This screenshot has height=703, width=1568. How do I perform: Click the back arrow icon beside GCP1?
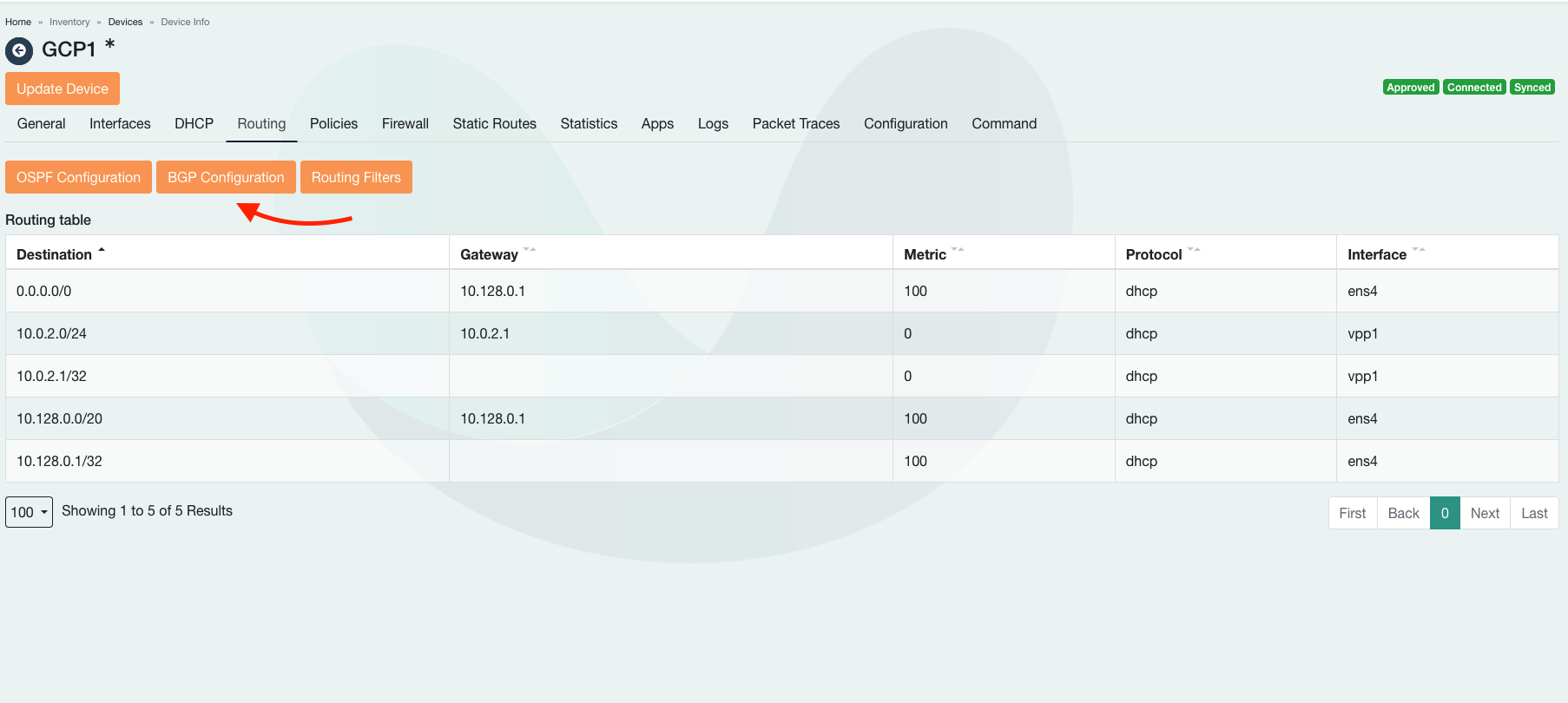[x=19, y=51]
